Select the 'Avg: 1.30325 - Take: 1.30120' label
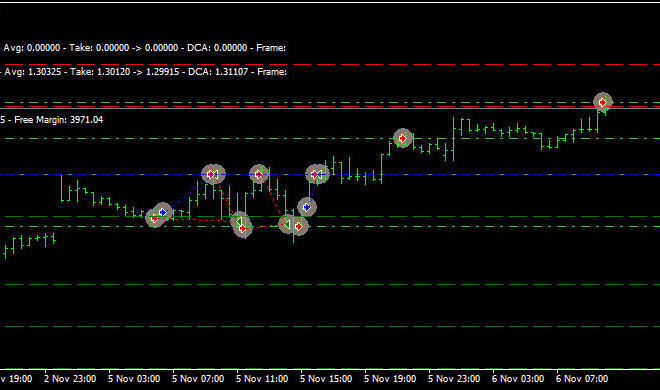 tap(67, 72)
